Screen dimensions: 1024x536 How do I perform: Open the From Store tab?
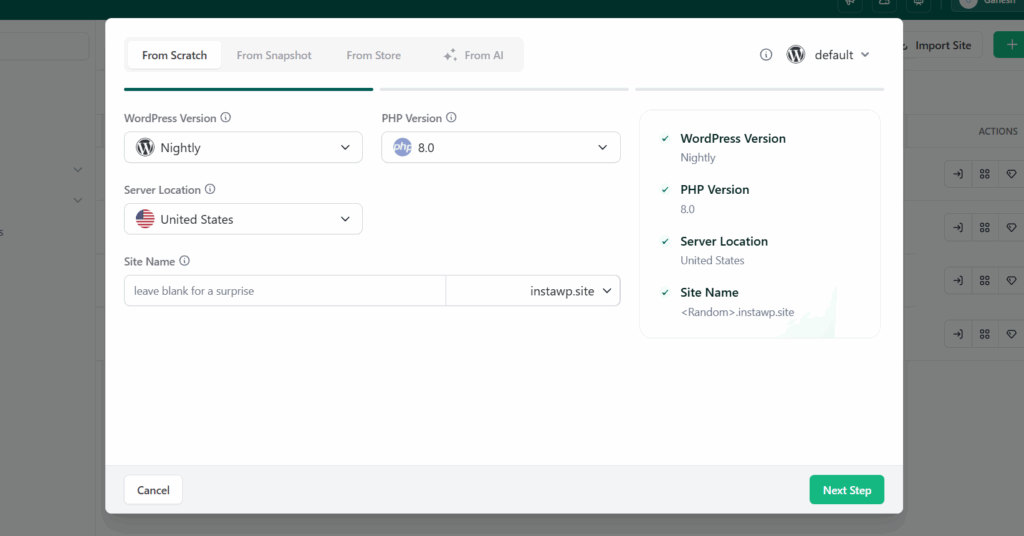pyautogui.click(x=374, y=55)
